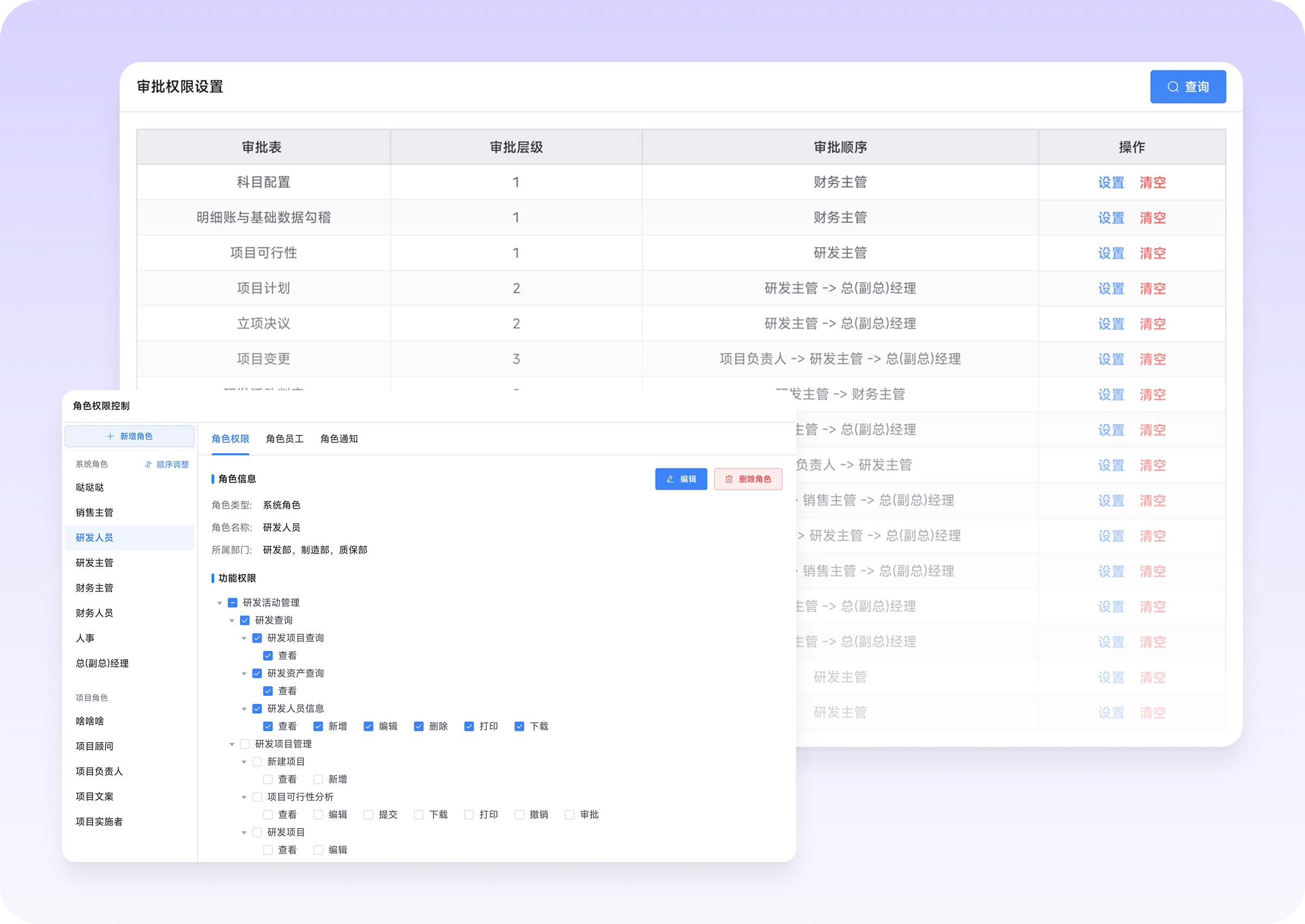Click the sort arrows icon beside 顺序调整
This screenshot has width=1305, height=924.
pos(148,464)
